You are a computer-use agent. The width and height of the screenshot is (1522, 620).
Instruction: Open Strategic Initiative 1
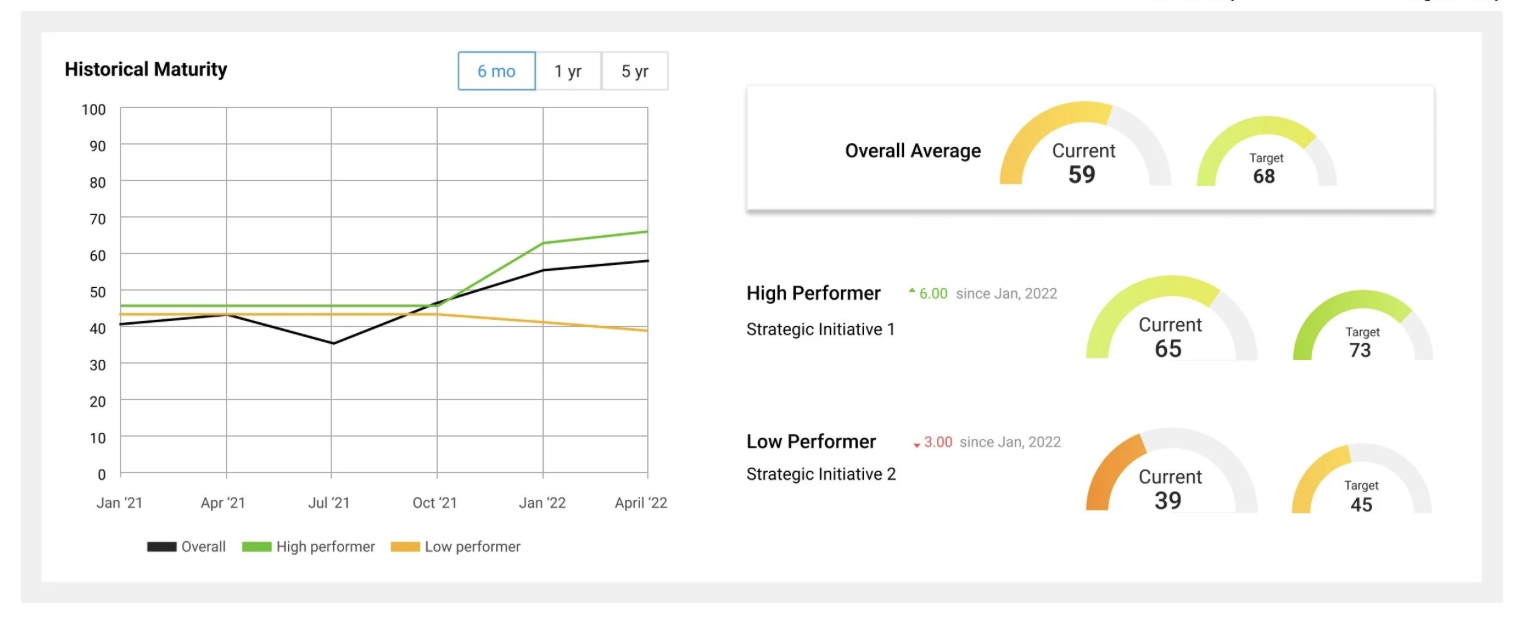820,329
